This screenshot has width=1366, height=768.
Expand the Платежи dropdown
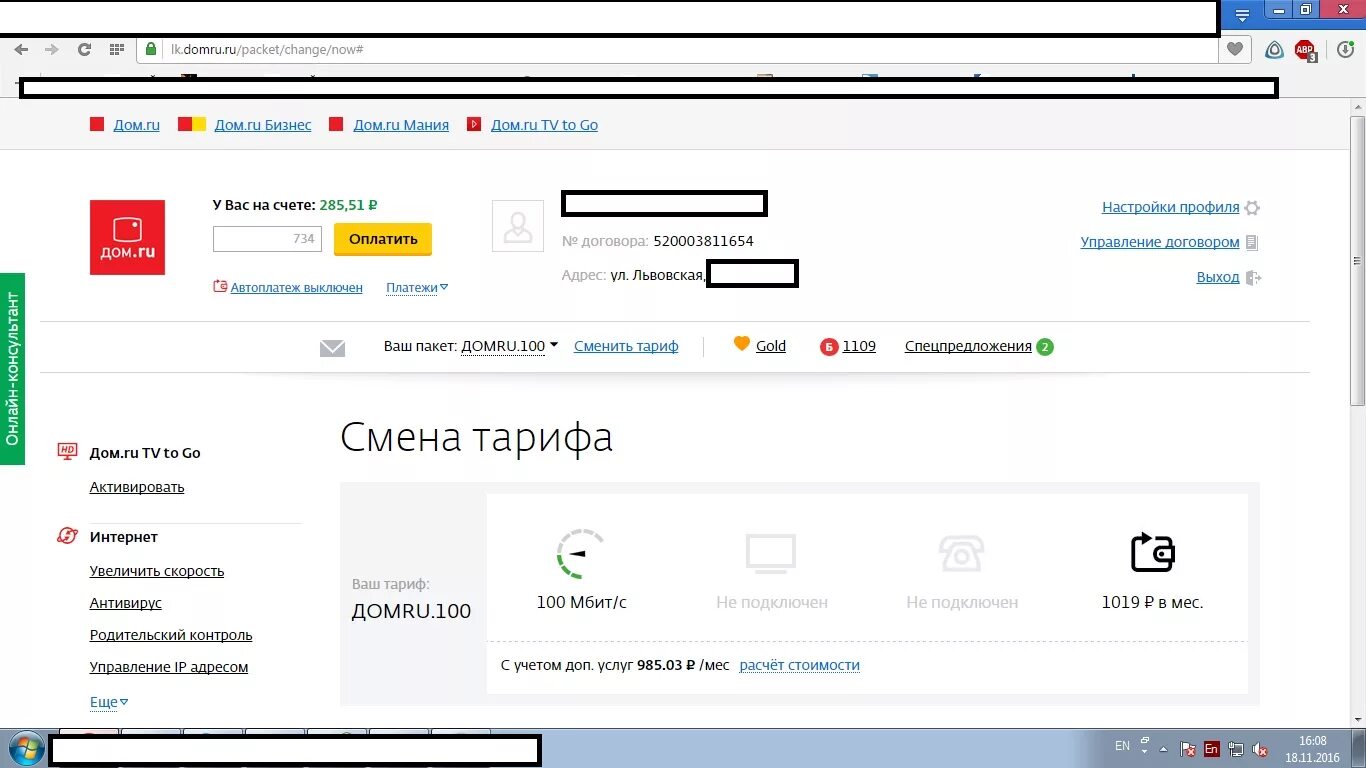[417, 287]
